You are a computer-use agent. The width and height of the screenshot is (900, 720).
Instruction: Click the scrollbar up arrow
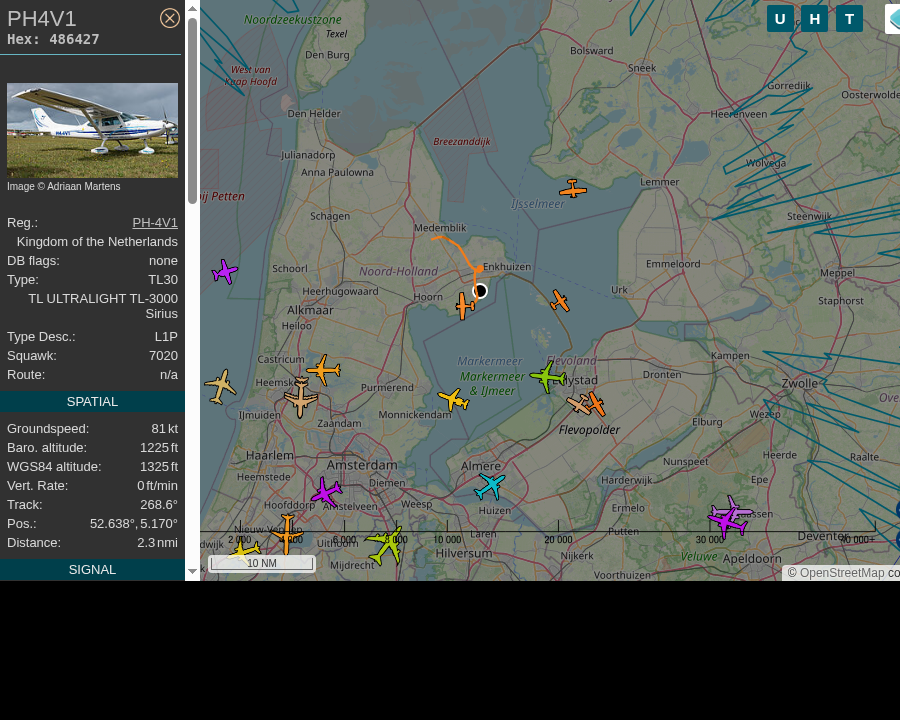pos(192,9)
